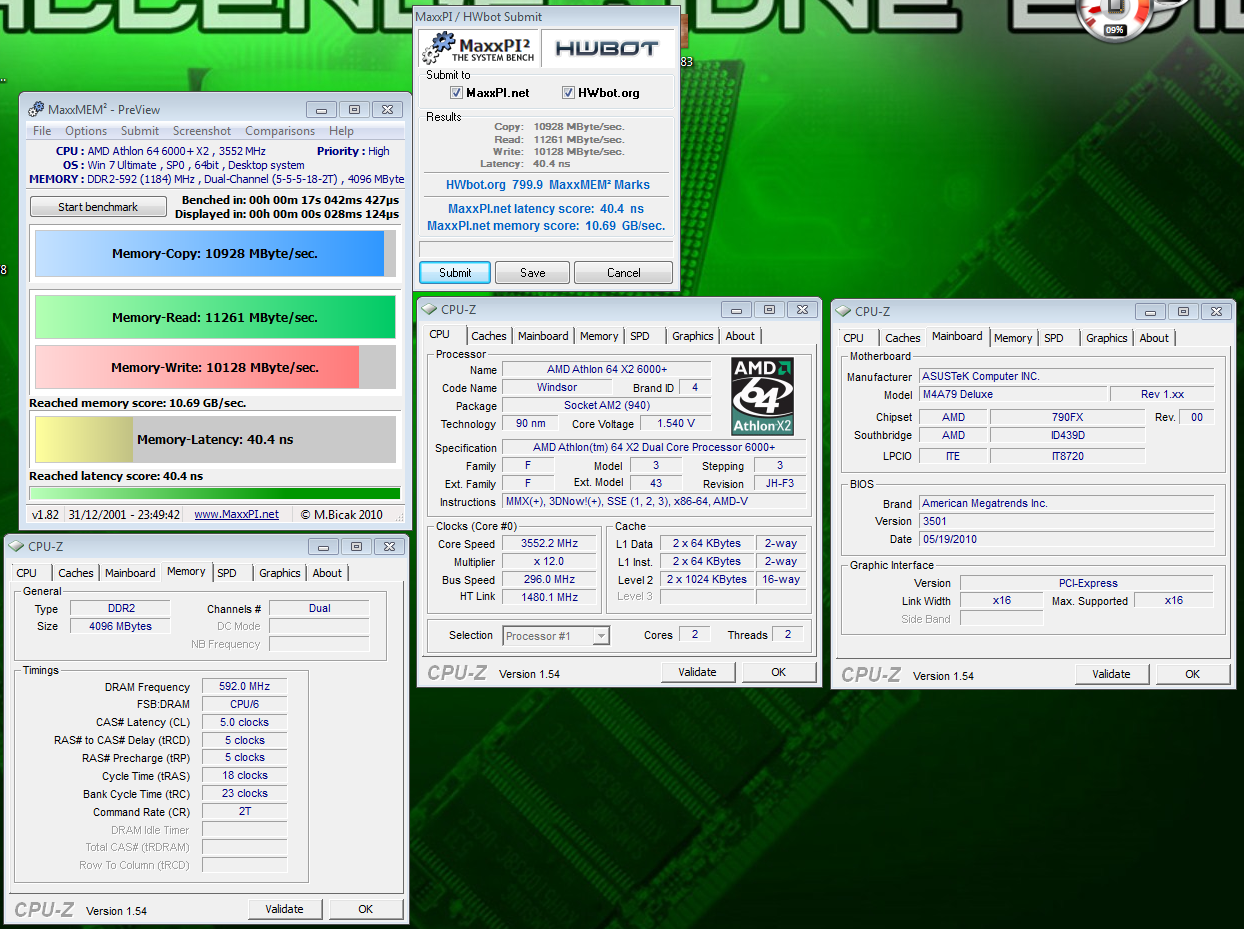Click the green progress bar in MaxxMEM²
The image size is (1244, 929).
[215, 493]
